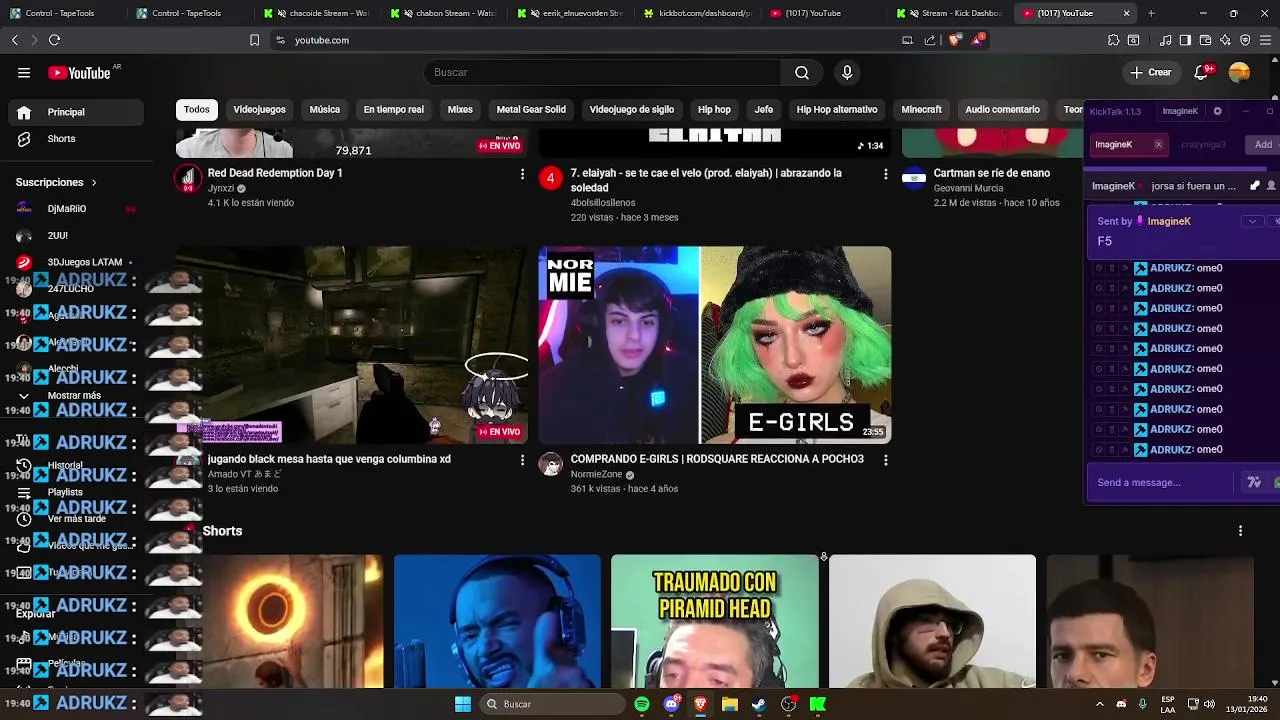
Task: Switch to chacoide Stream browser tab
Action: (316, 13)
